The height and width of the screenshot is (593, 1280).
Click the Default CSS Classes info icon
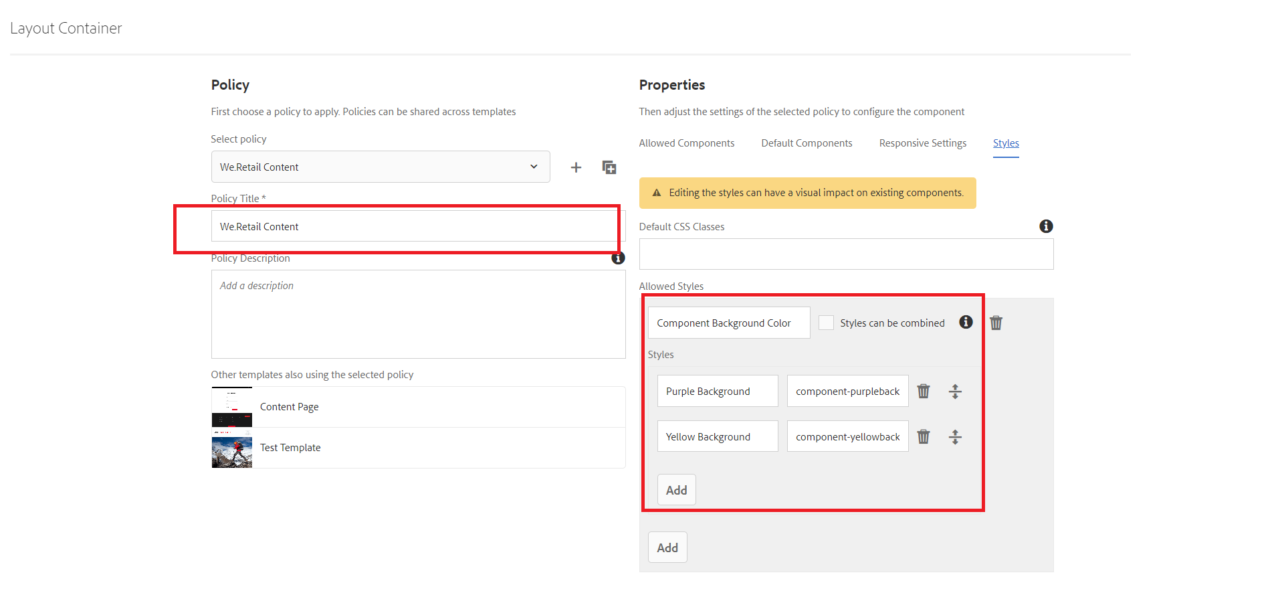tap(1045, 226)
